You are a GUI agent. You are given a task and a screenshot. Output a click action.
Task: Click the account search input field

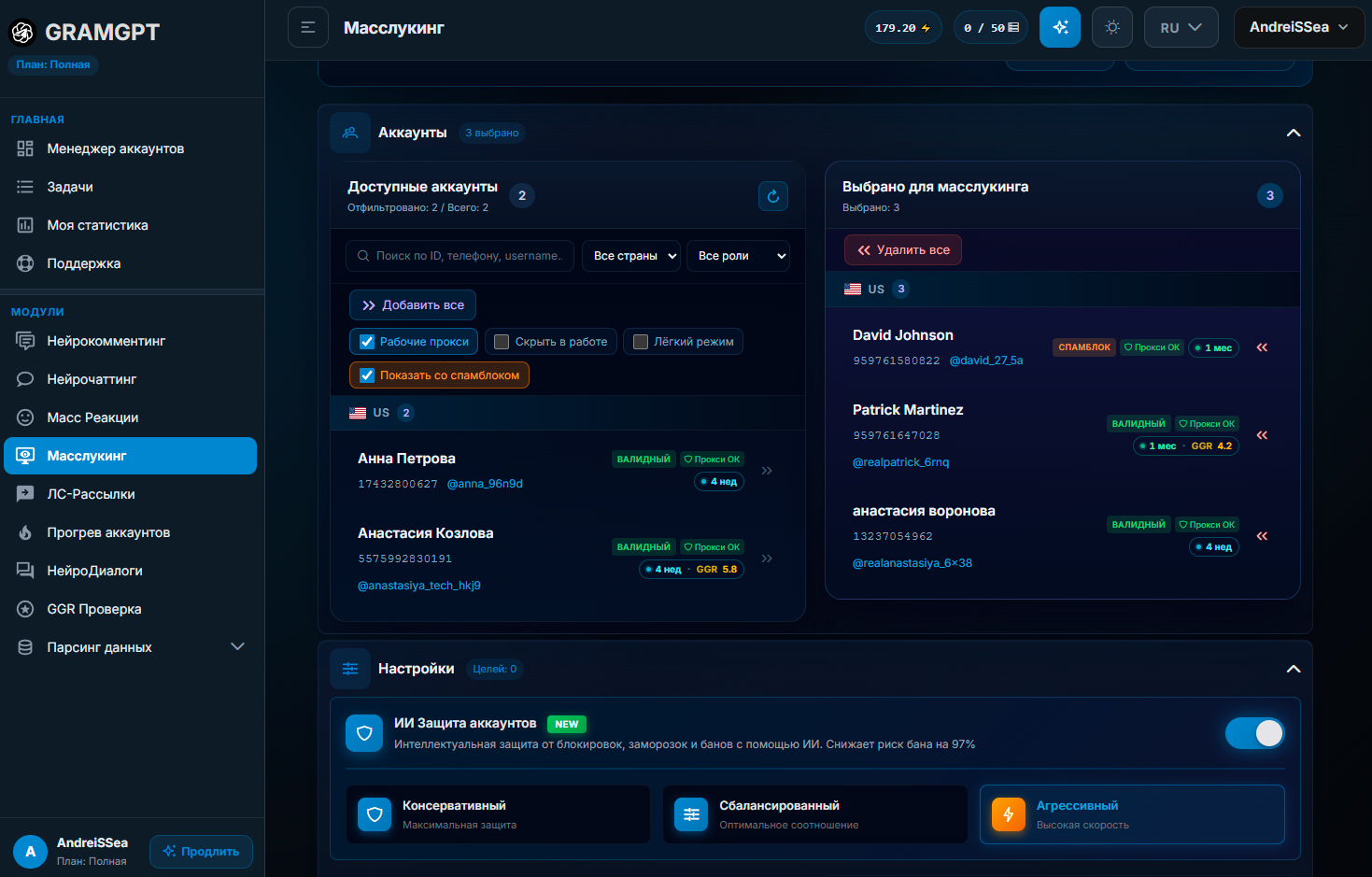[x=460, y=256]
